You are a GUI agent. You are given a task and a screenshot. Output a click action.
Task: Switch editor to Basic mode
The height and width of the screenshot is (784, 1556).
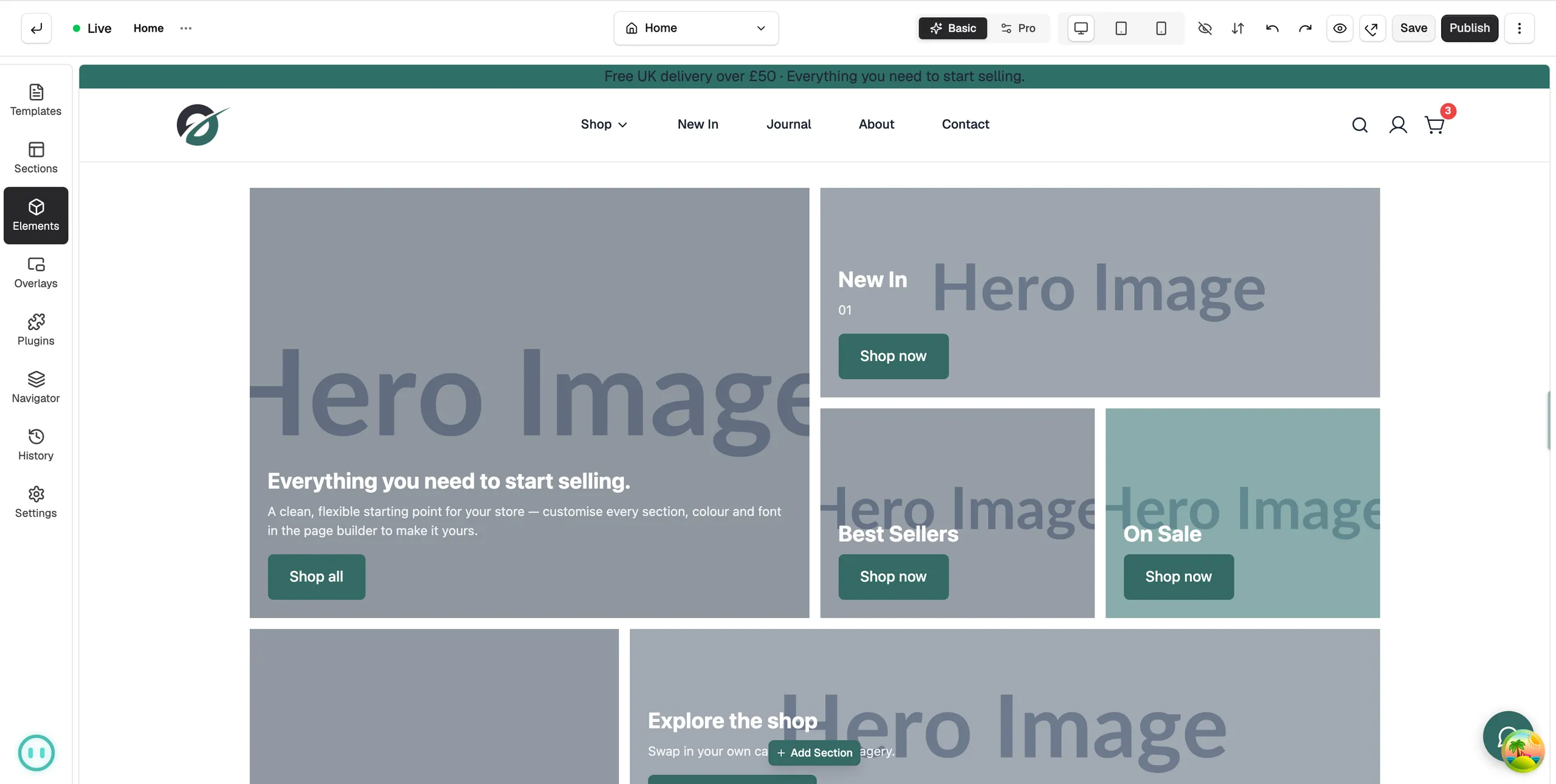pos(952,28)
